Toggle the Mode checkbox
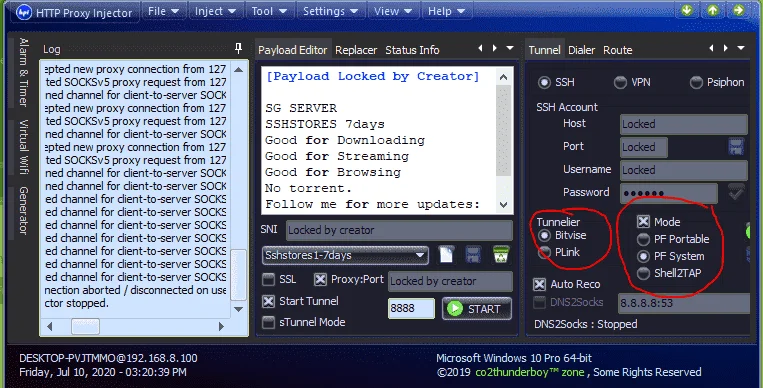The image size is (763, 388). point(643,222)
